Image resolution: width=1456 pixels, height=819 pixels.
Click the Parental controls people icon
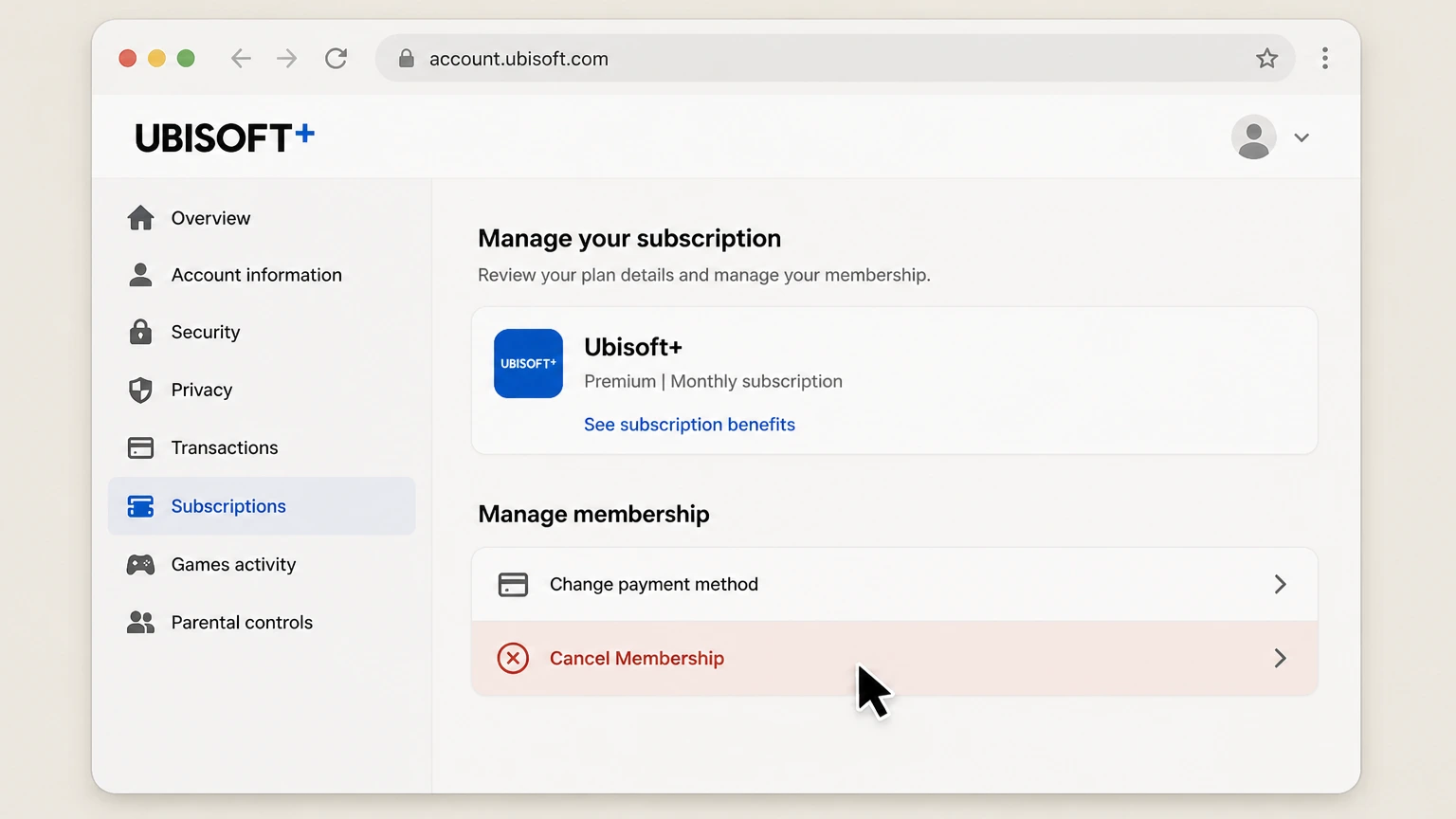click(140, 623)
